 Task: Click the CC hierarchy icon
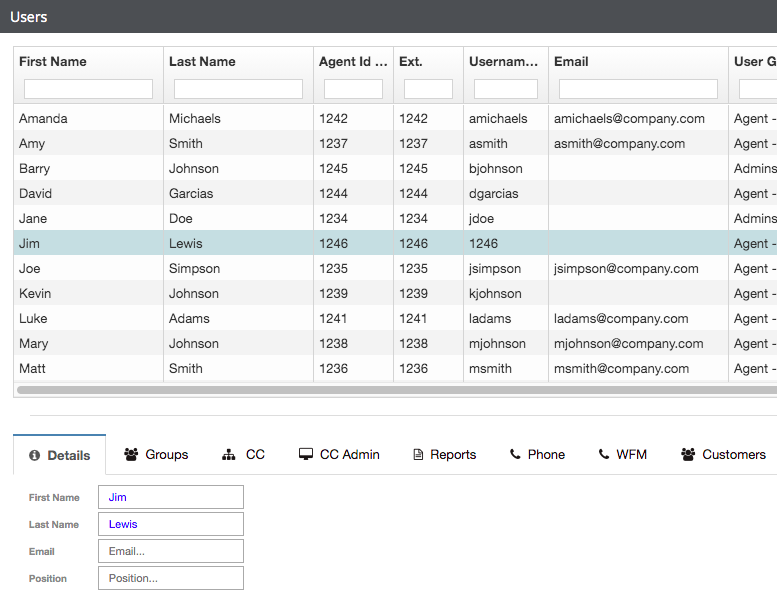(x=228, y=454)
